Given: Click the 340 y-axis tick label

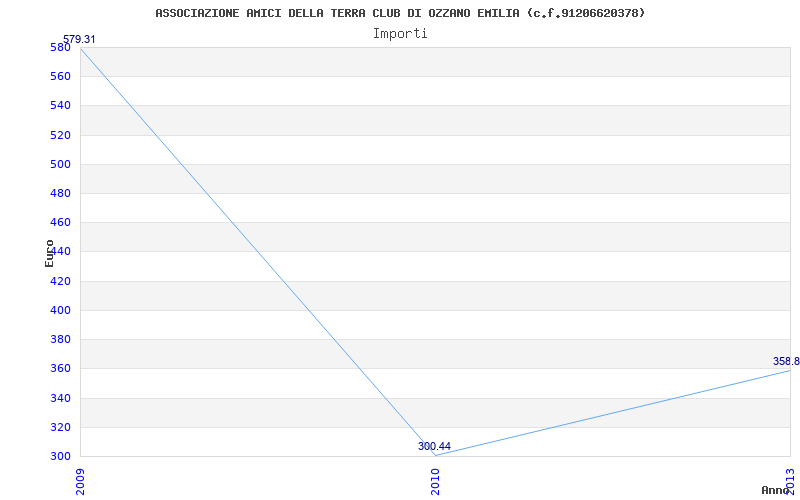Looking at the screenshot, I should coord(61,398).
